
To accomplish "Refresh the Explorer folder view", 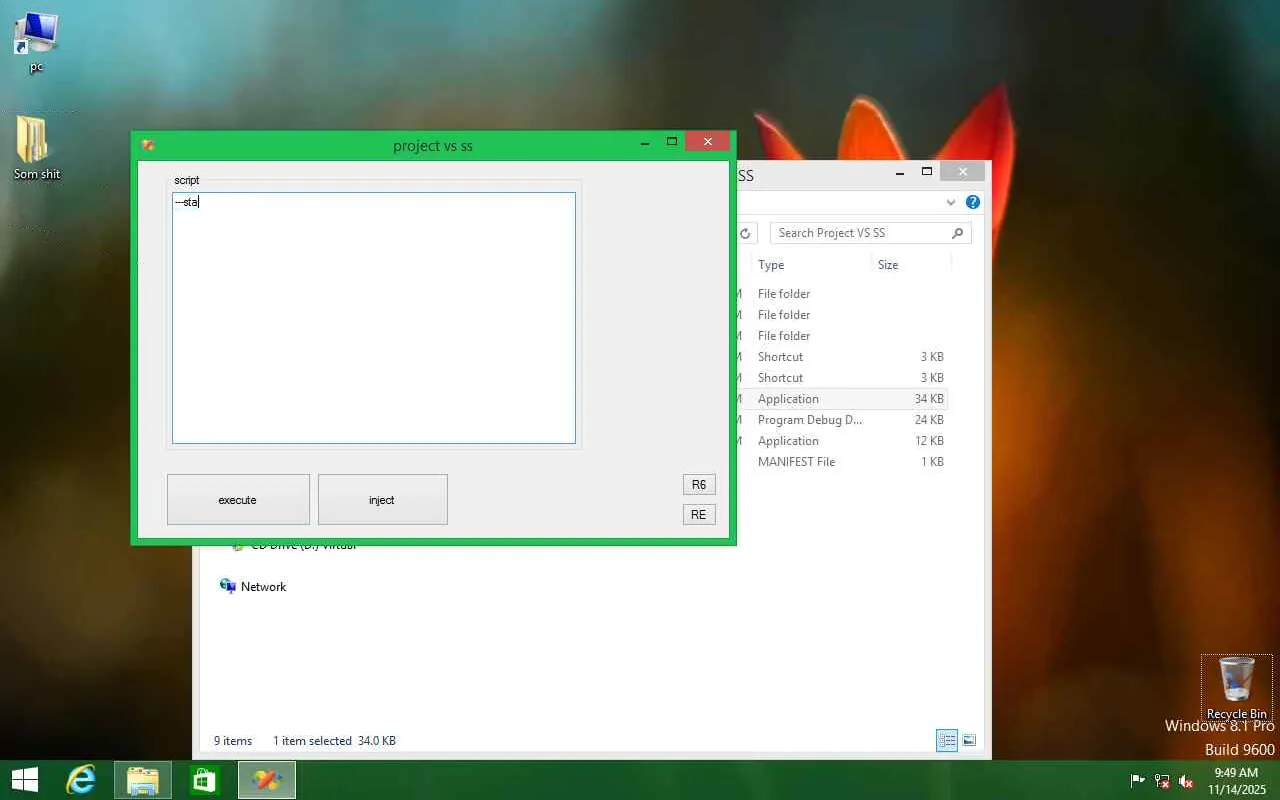I will click(x=746, y=233).
